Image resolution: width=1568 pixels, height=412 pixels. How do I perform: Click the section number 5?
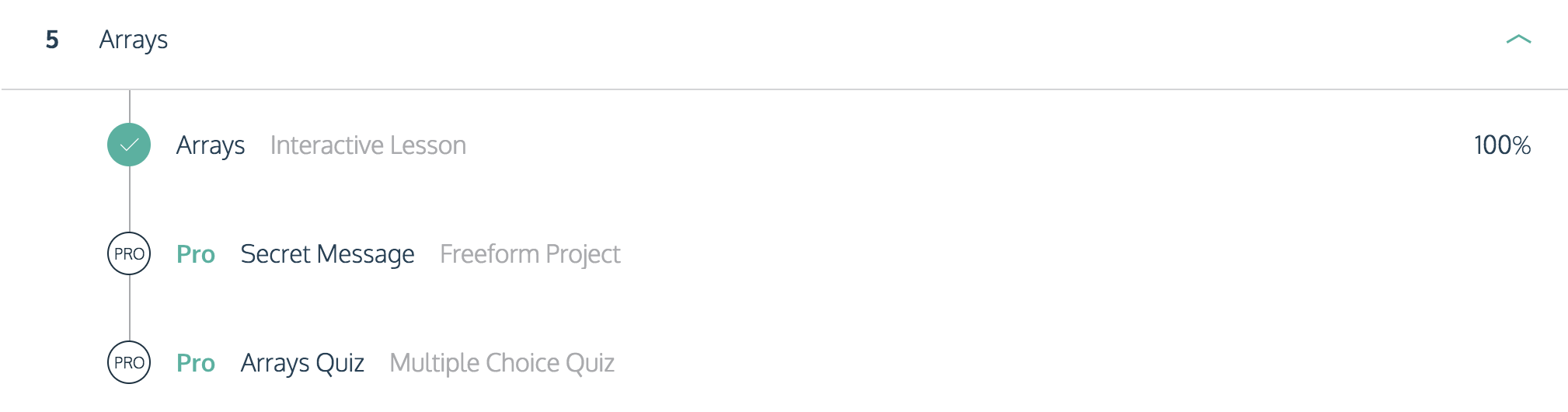pos(52,40)
